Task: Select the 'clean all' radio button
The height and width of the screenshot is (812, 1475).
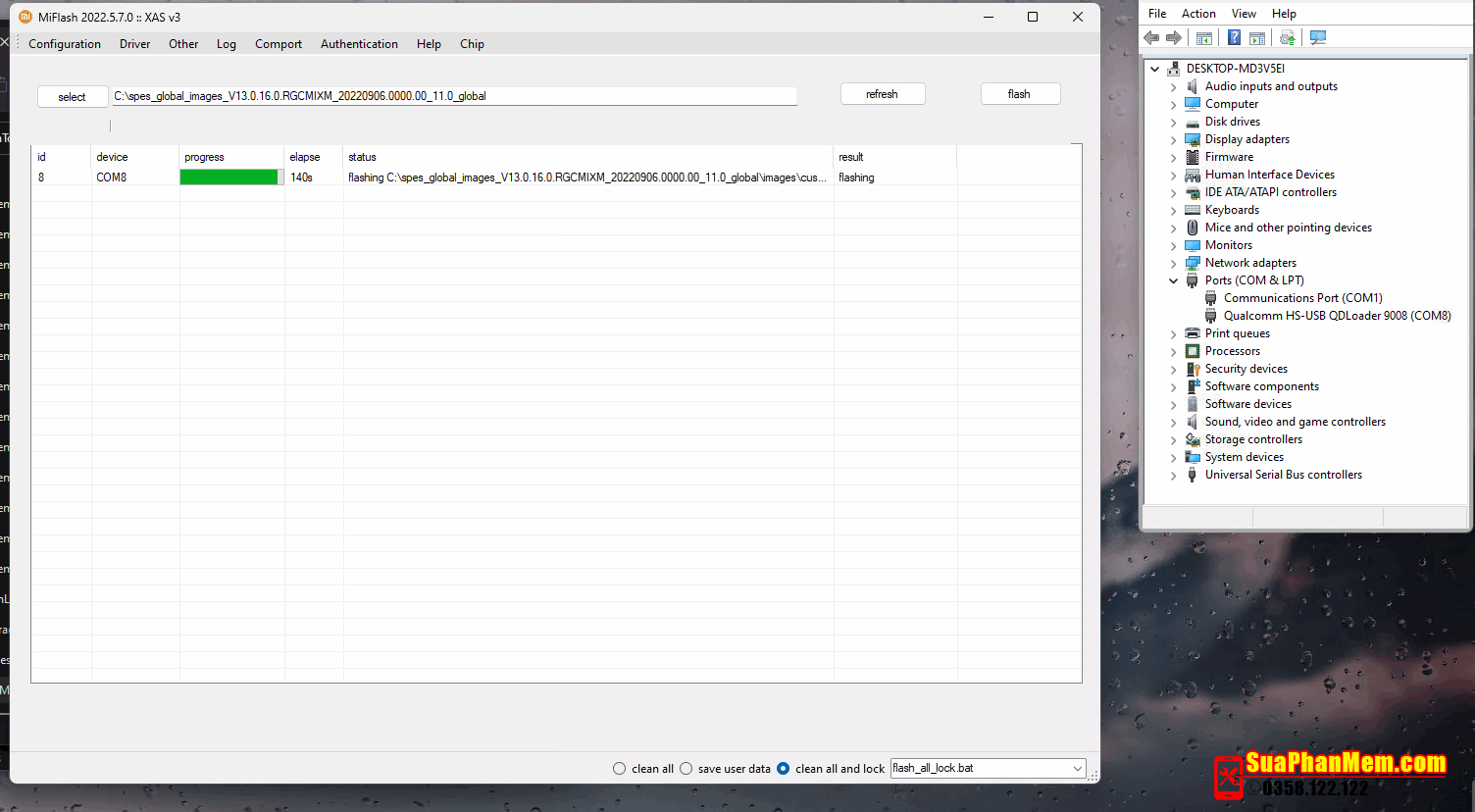Action: pos(619,769)
